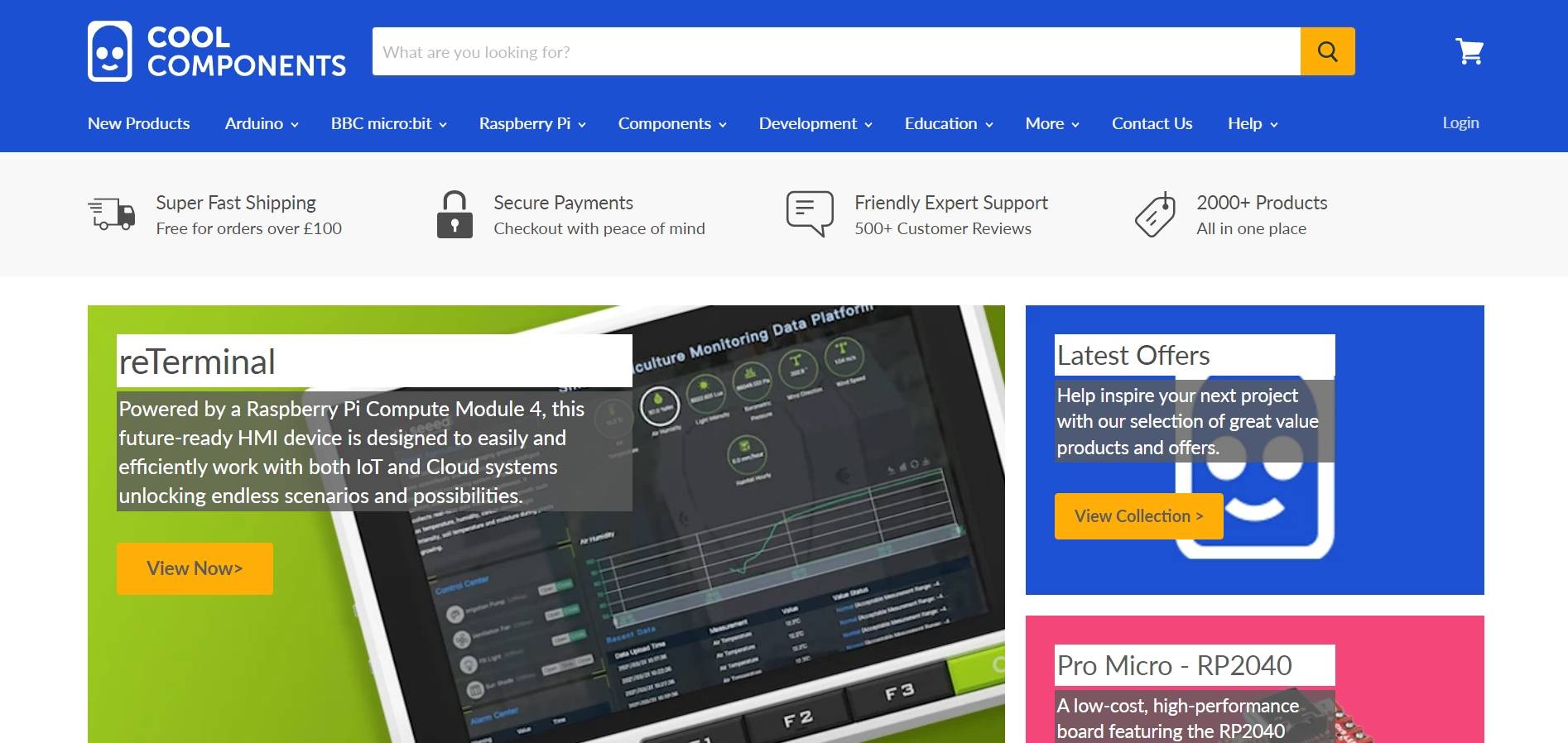The height and width of the screenshot is (743, 1568).
Task: Open the New Products page
Action: (139, 123)
